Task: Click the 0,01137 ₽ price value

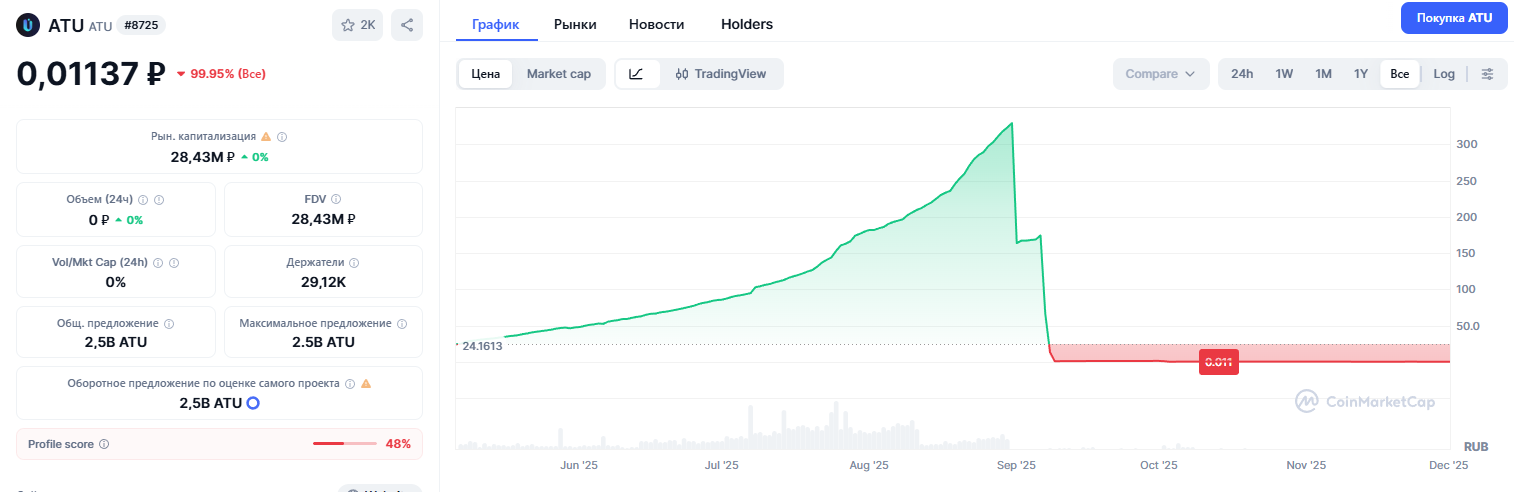Action: click(x=91, y=73)
